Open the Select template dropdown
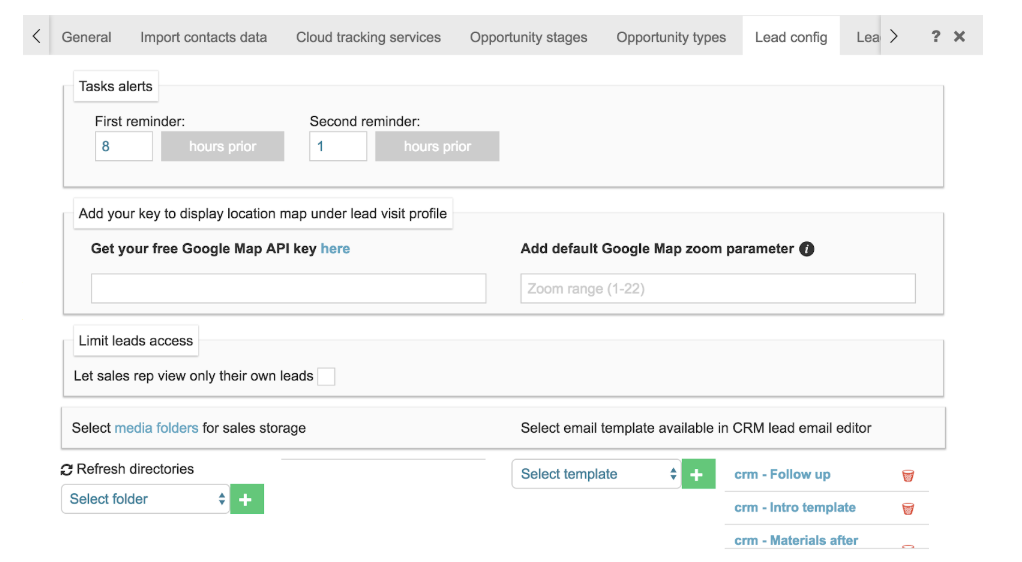Image resolution: width=1022 pixels, height=562 pixels. click(596, 474)
